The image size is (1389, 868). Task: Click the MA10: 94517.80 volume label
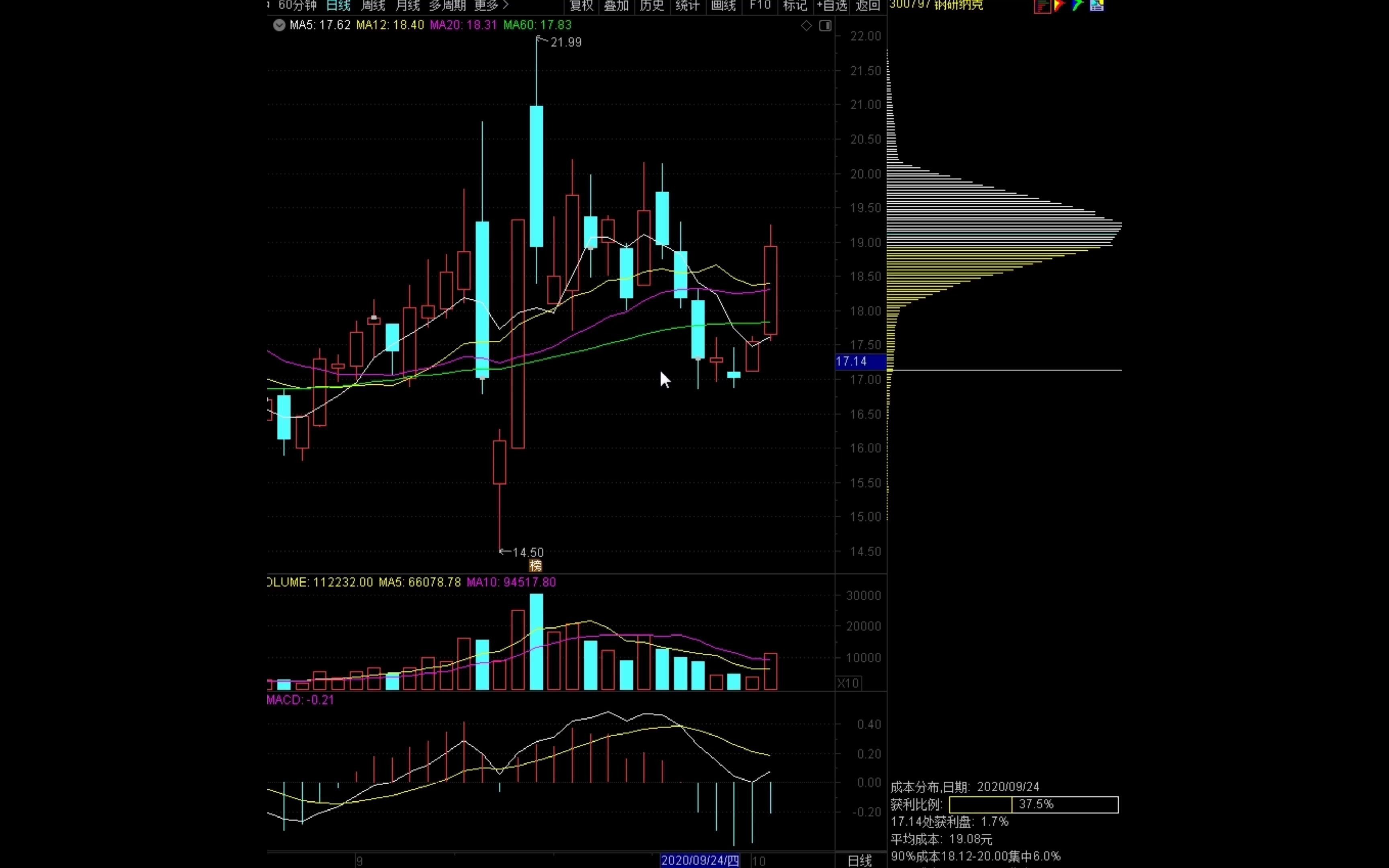click(511, 582)
